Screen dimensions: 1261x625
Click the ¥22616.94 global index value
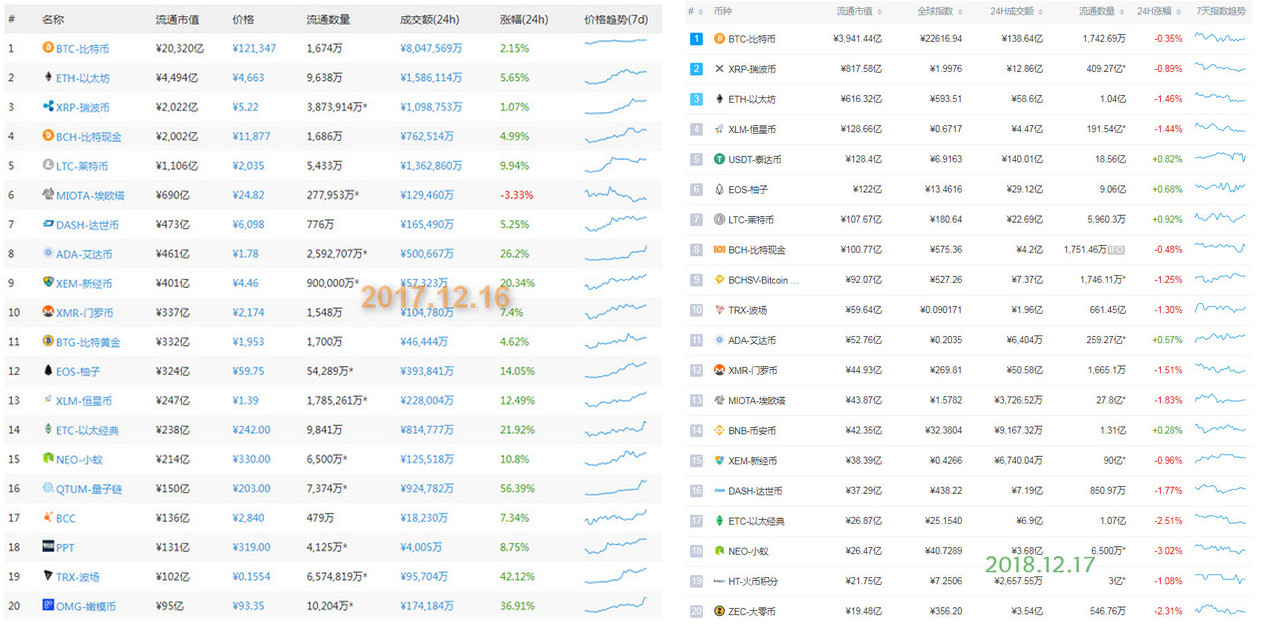pos(941,39)
